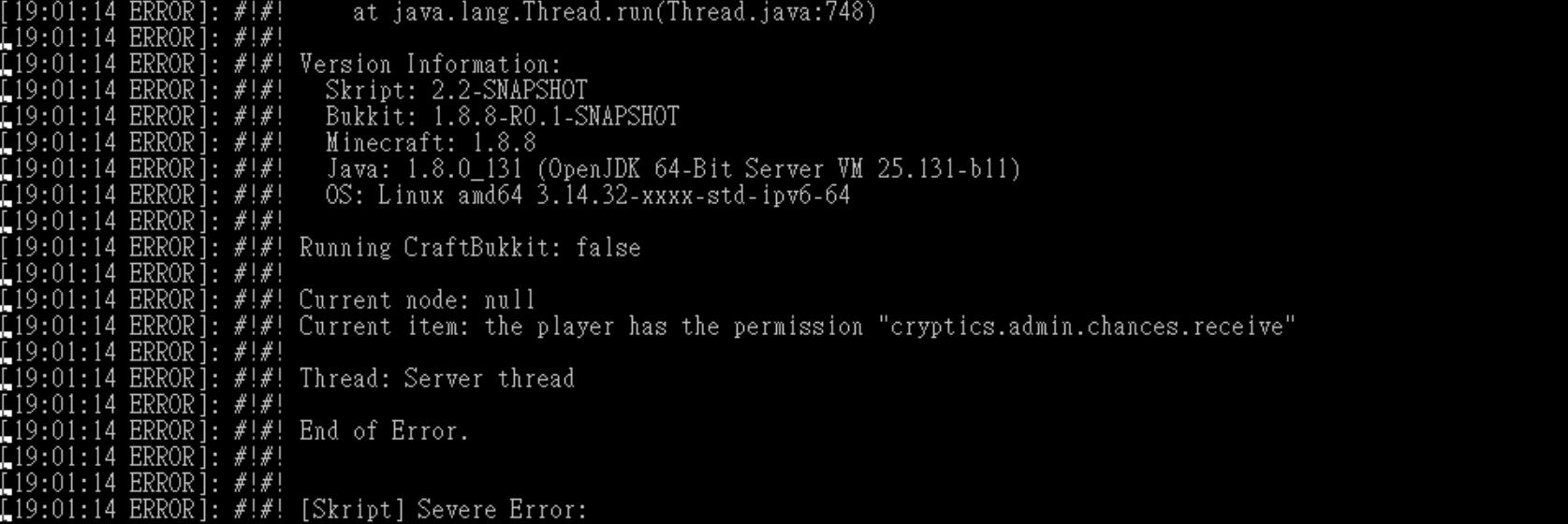Image resolution: width=1568 pixels, height=524 pixels.
Task: Click 'Current item: the player has' text
Action: pos(482,327)
